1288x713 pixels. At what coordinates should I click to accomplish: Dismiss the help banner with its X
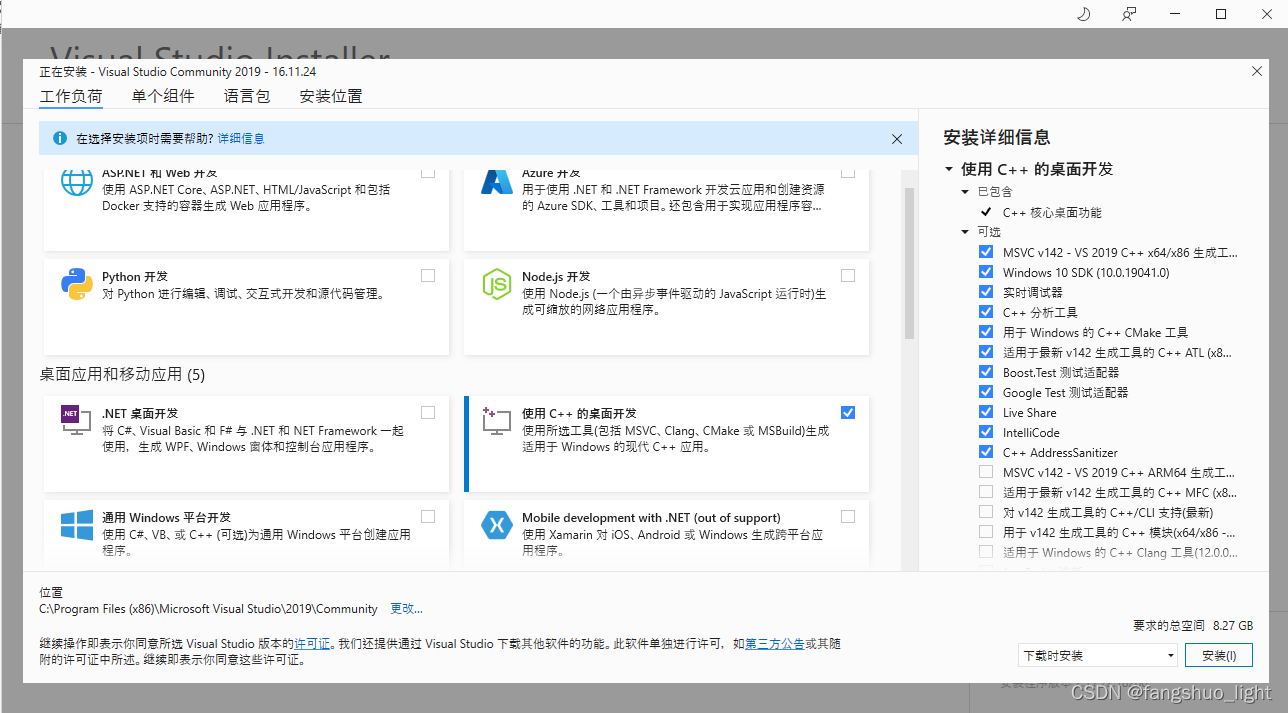click(x=897, y=139)
